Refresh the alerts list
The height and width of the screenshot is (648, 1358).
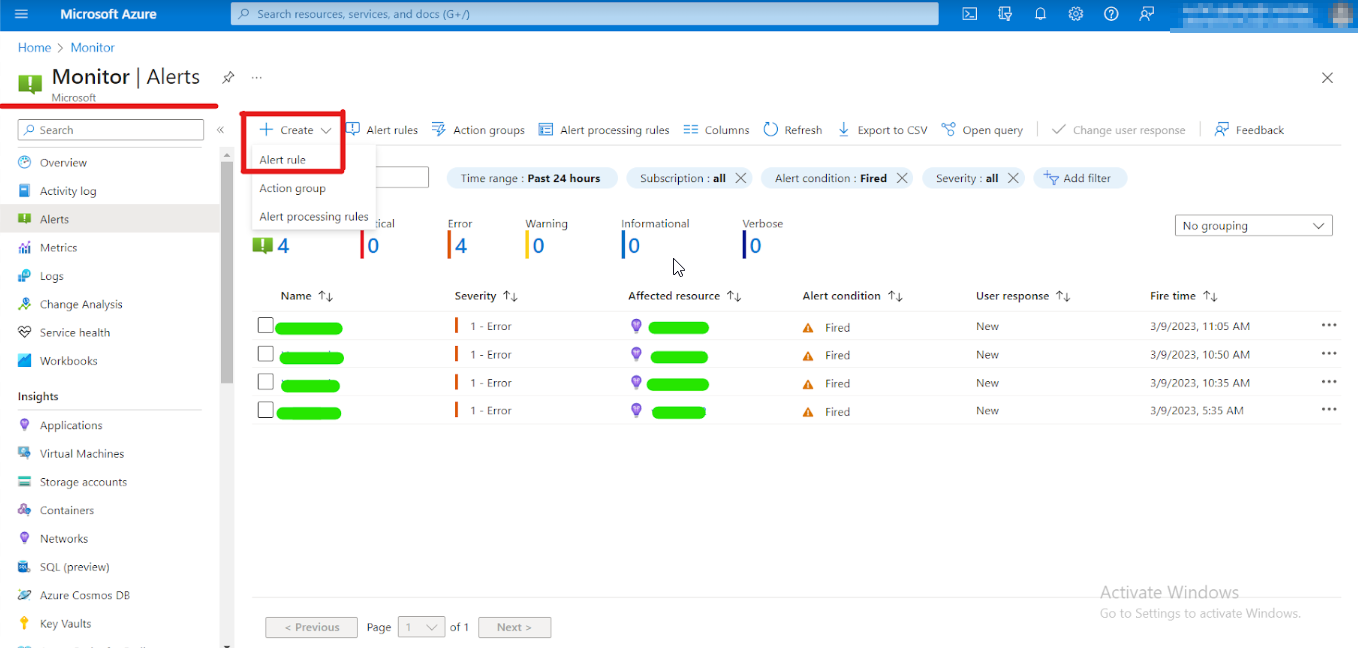(x=792, y=130)
